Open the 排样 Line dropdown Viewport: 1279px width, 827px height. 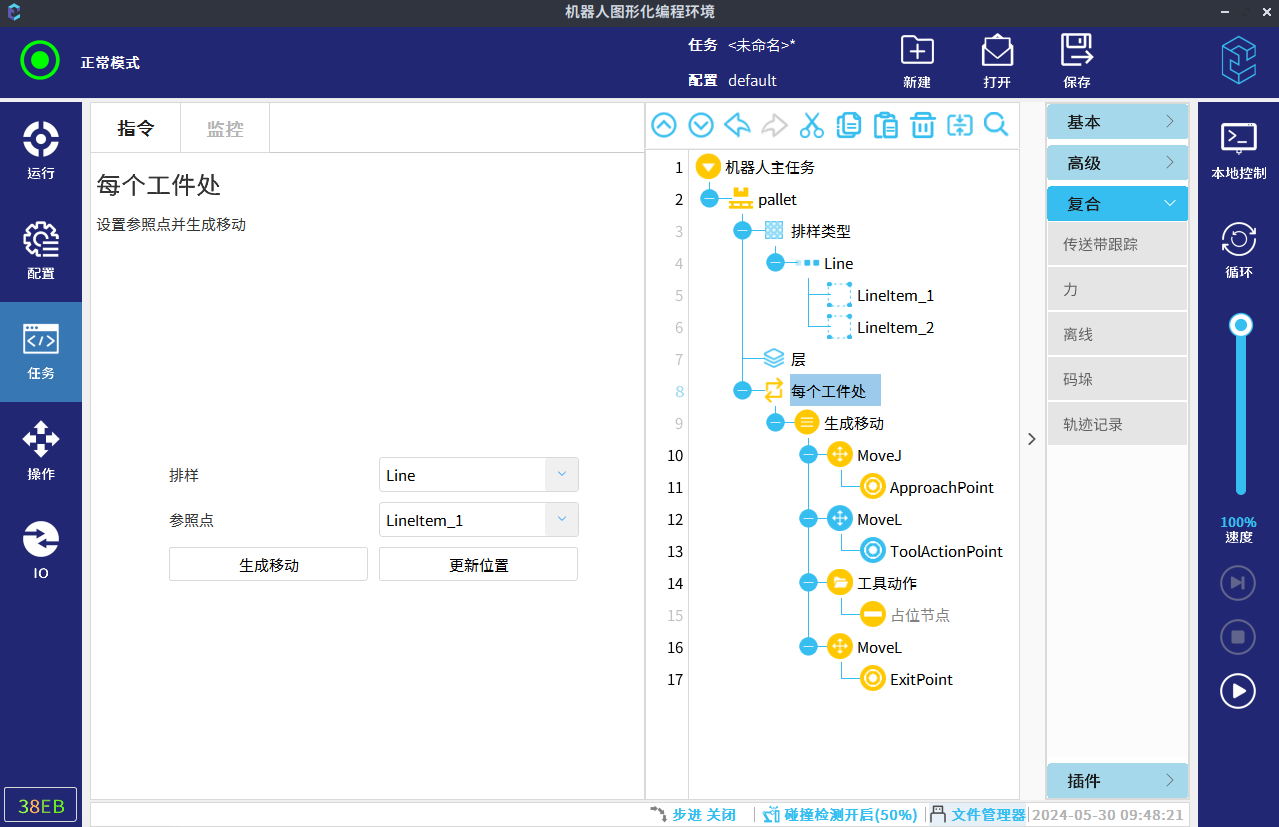coord(561,475)
